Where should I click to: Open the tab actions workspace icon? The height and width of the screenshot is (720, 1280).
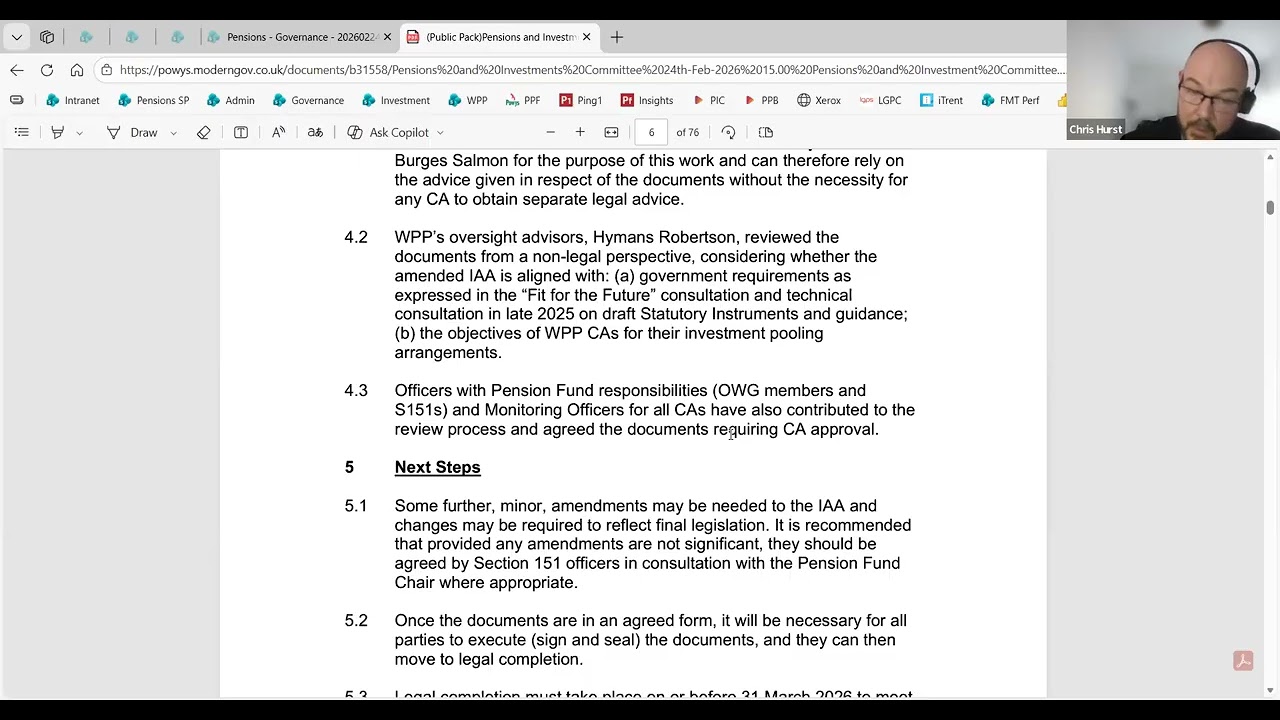47,37
